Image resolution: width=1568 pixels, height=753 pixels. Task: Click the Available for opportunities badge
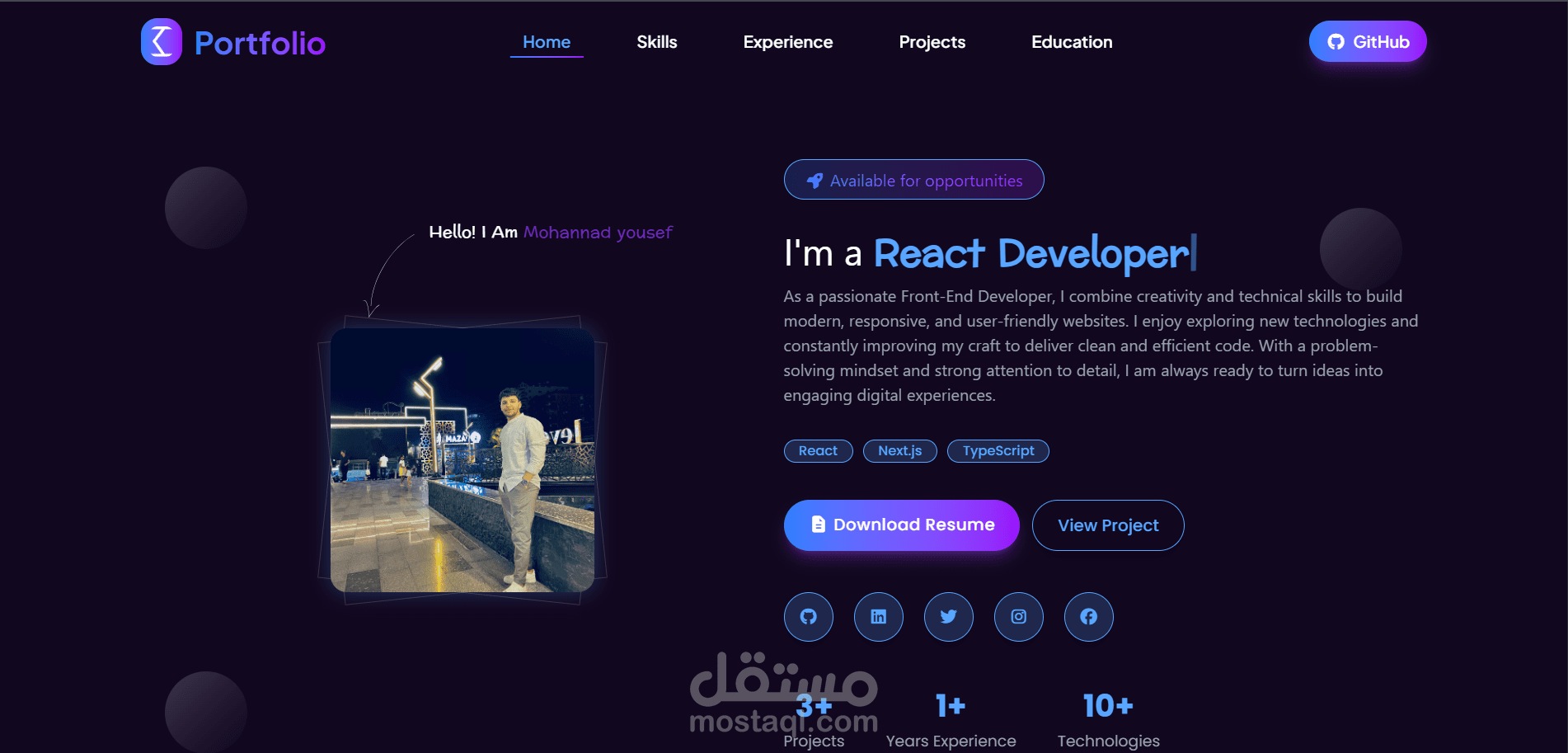click(914, 180)
